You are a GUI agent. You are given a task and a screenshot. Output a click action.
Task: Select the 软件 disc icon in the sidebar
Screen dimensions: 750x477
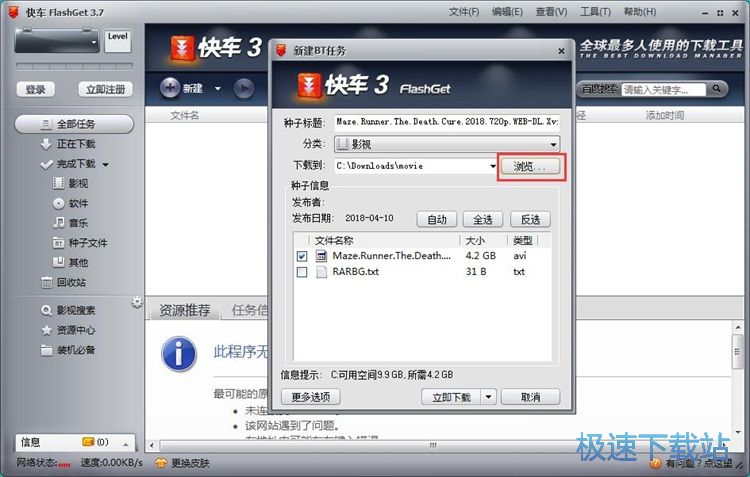[58, 203]
